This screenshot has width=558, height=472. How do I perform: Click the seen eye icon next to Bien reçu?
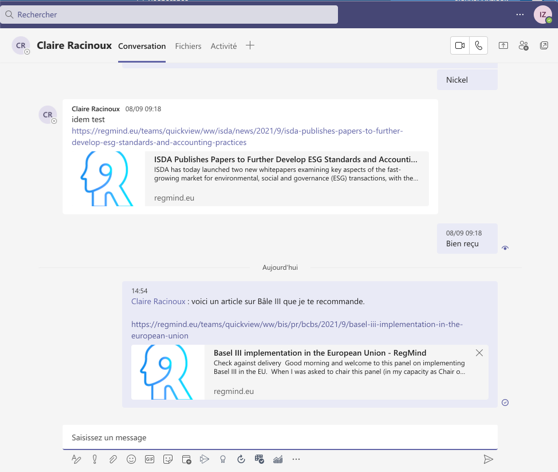pyautogui.click(x=505, y=248)
